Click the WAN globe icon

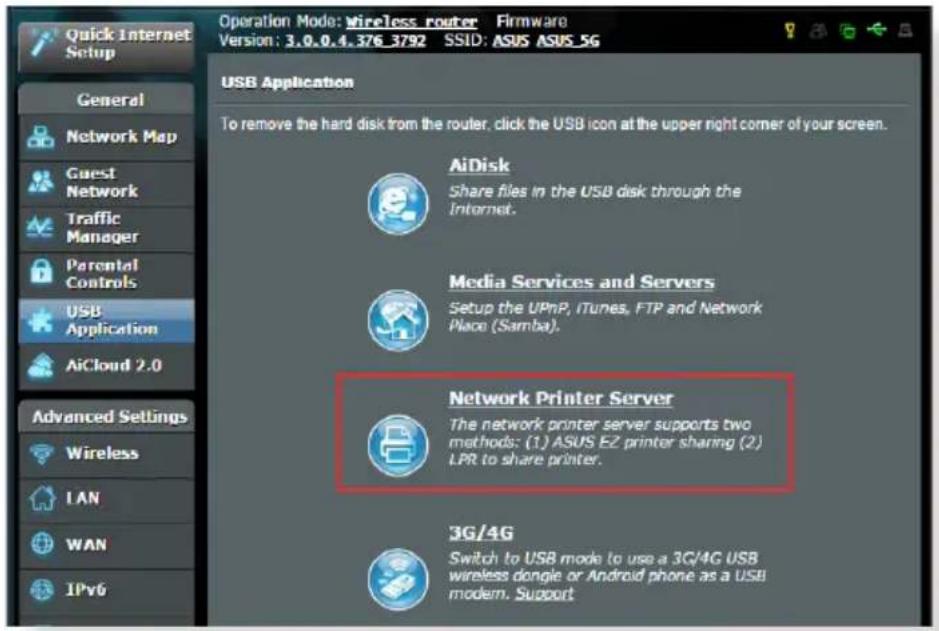click(x=41, y=544)
